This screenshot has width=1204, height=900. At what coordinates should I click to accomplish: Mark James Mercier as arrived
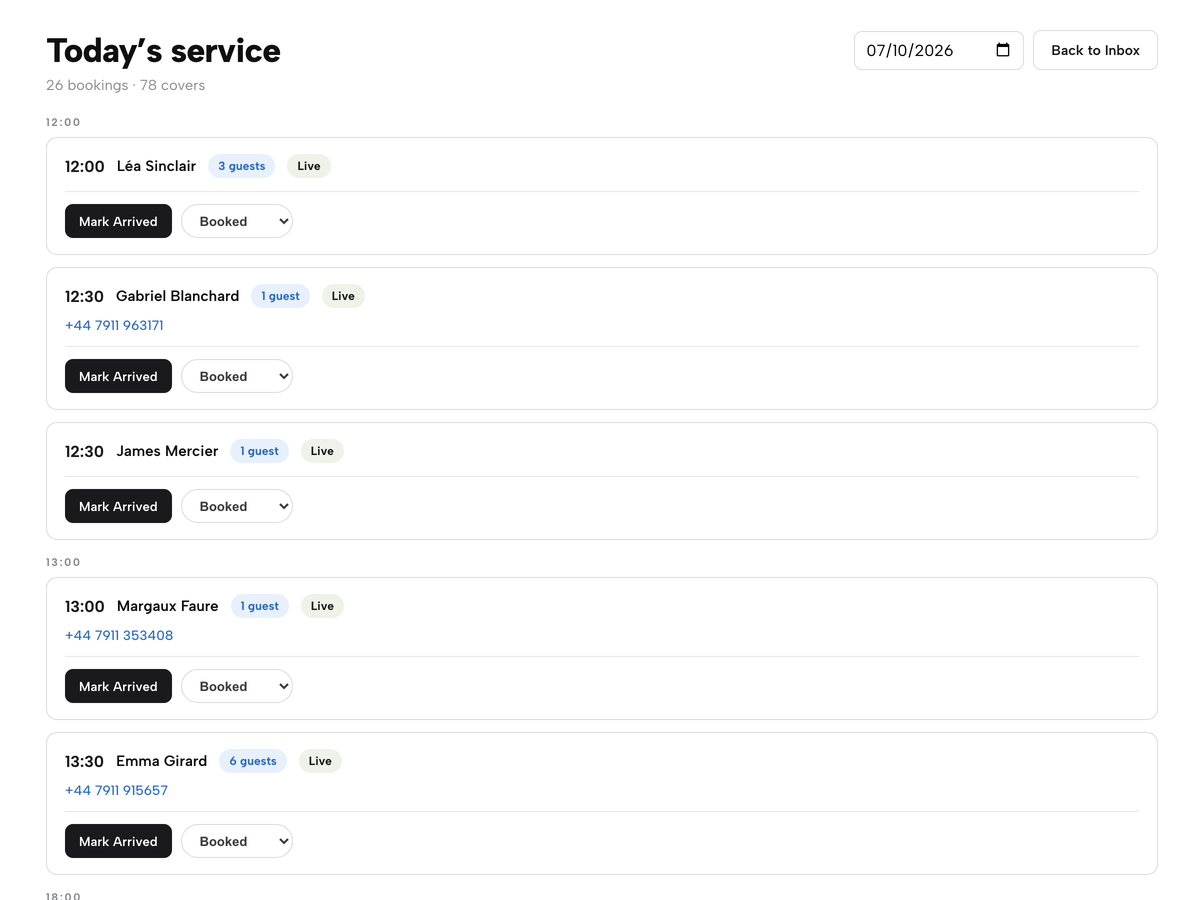click(x=118, y=506)
